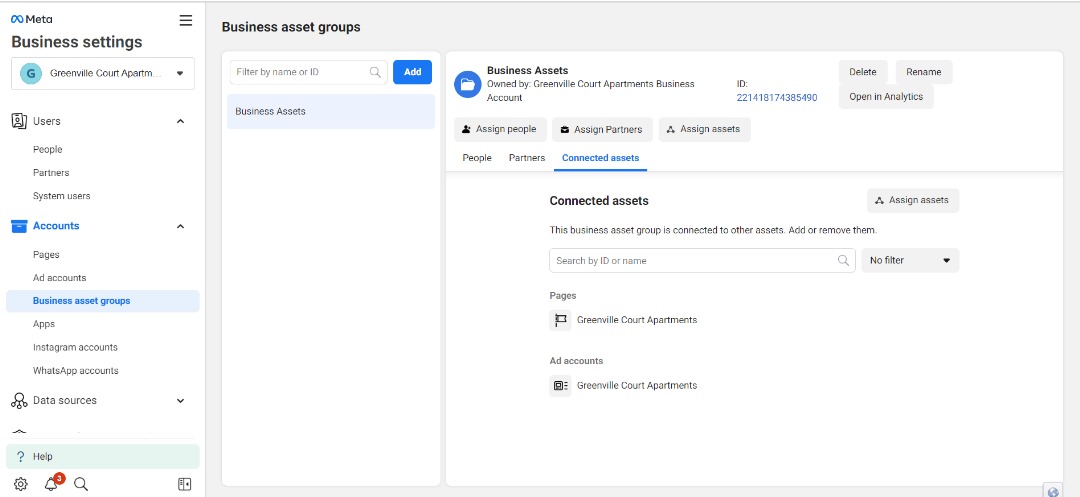Toggle the sidebar panel layout icon
This screenshot has width=1080, height=497.
click(185, 484)
